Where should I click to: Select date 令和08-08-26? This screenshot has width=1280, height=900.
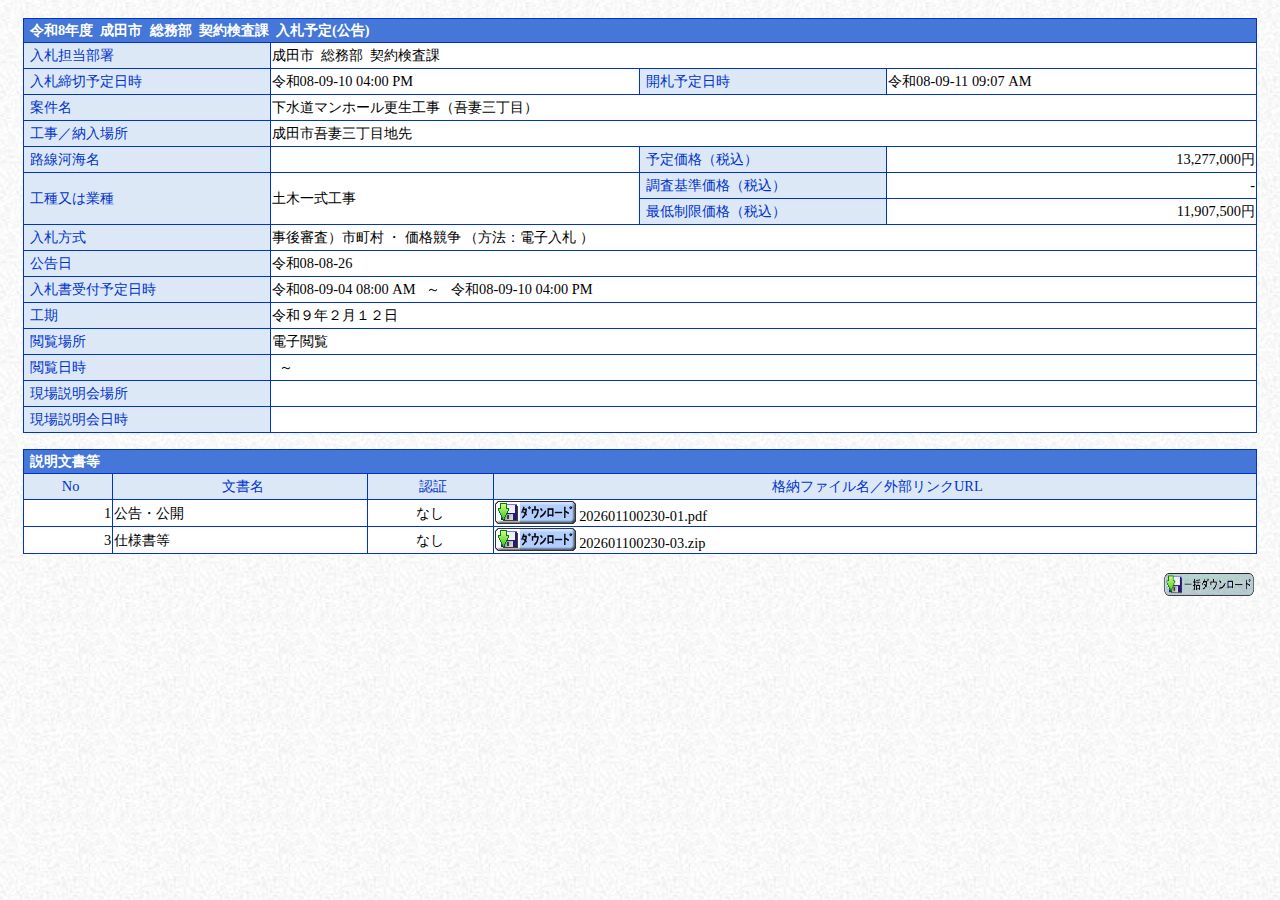(312, 264)
